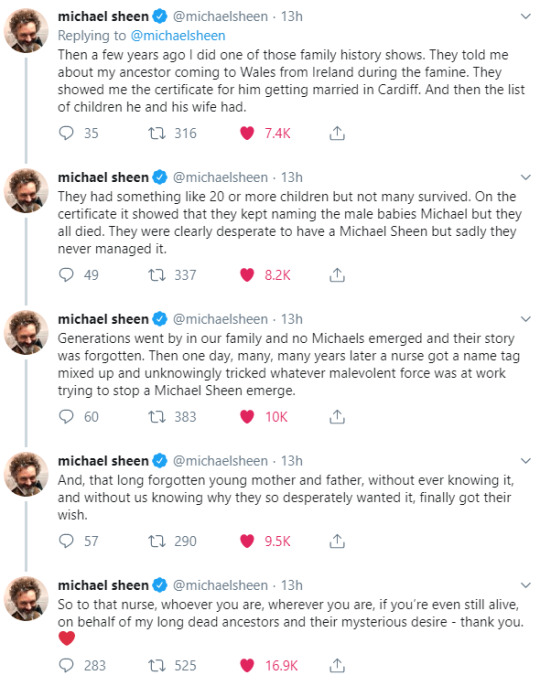
Task: Toggle the heart on the 8.2K-likes tweet
Action: pyautogui.click(x=247, y=275)
